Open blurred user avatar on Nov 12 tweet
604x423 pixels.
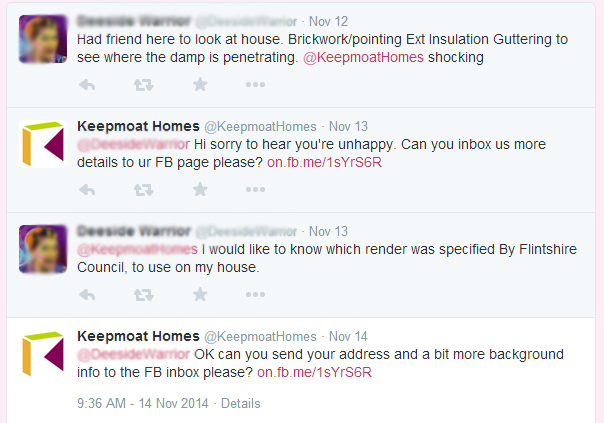43,39
